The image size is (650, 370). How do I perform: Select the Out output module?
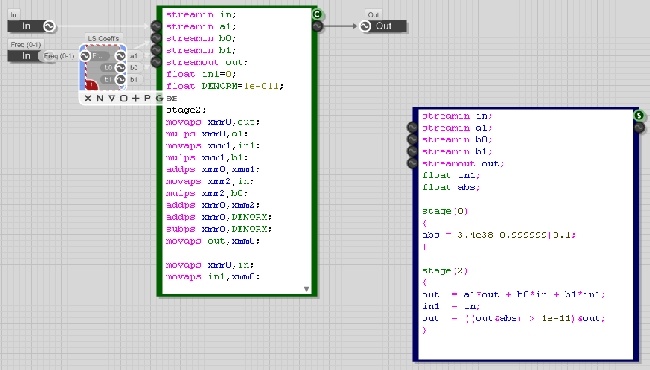383,26
